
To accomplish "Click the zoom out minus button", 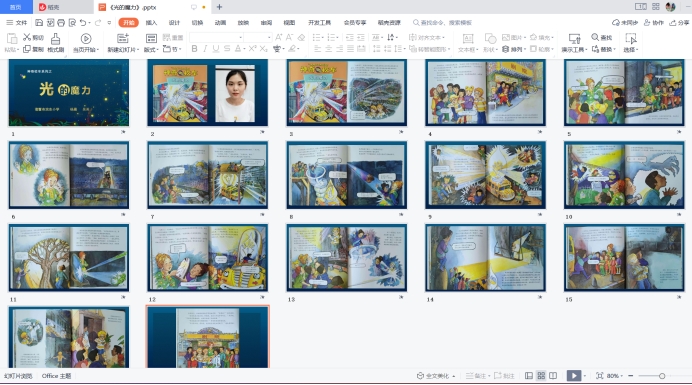I will click(x=631, y=376).
